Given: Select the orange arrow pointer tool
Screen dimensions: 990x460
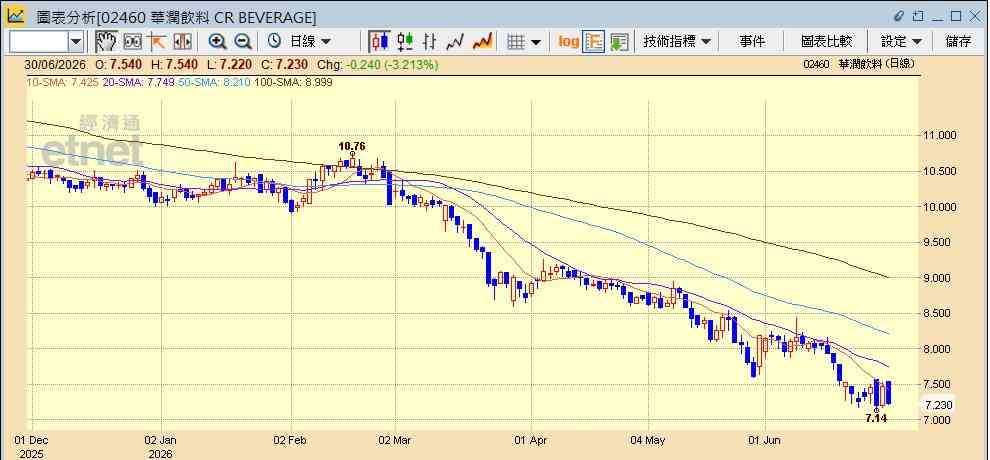Looking at the screenshot, I should pyautogui.click(x=157, y=42).
